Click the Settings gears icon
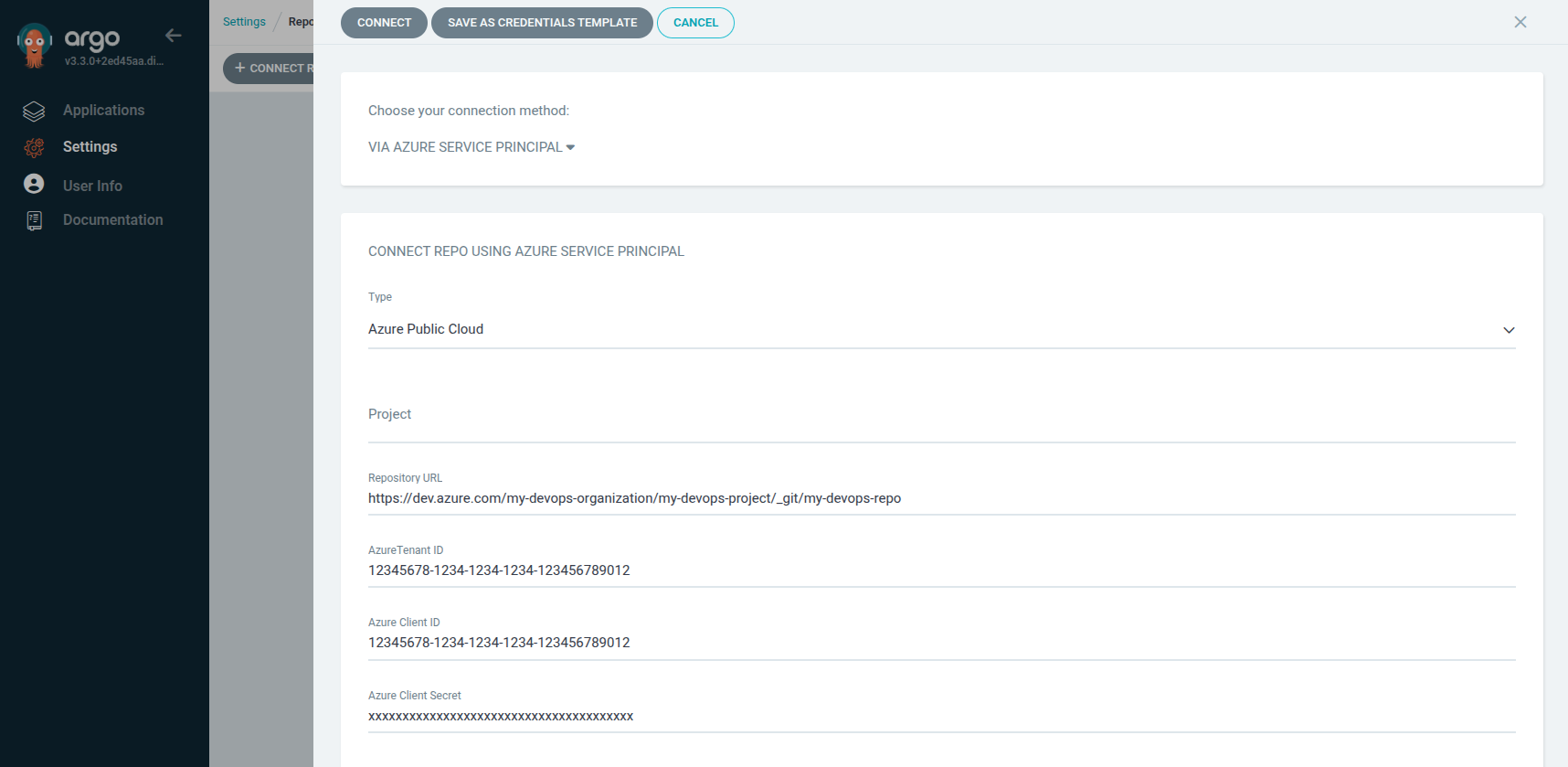Viewport: 1568px width, 767px height. [34, 147]
